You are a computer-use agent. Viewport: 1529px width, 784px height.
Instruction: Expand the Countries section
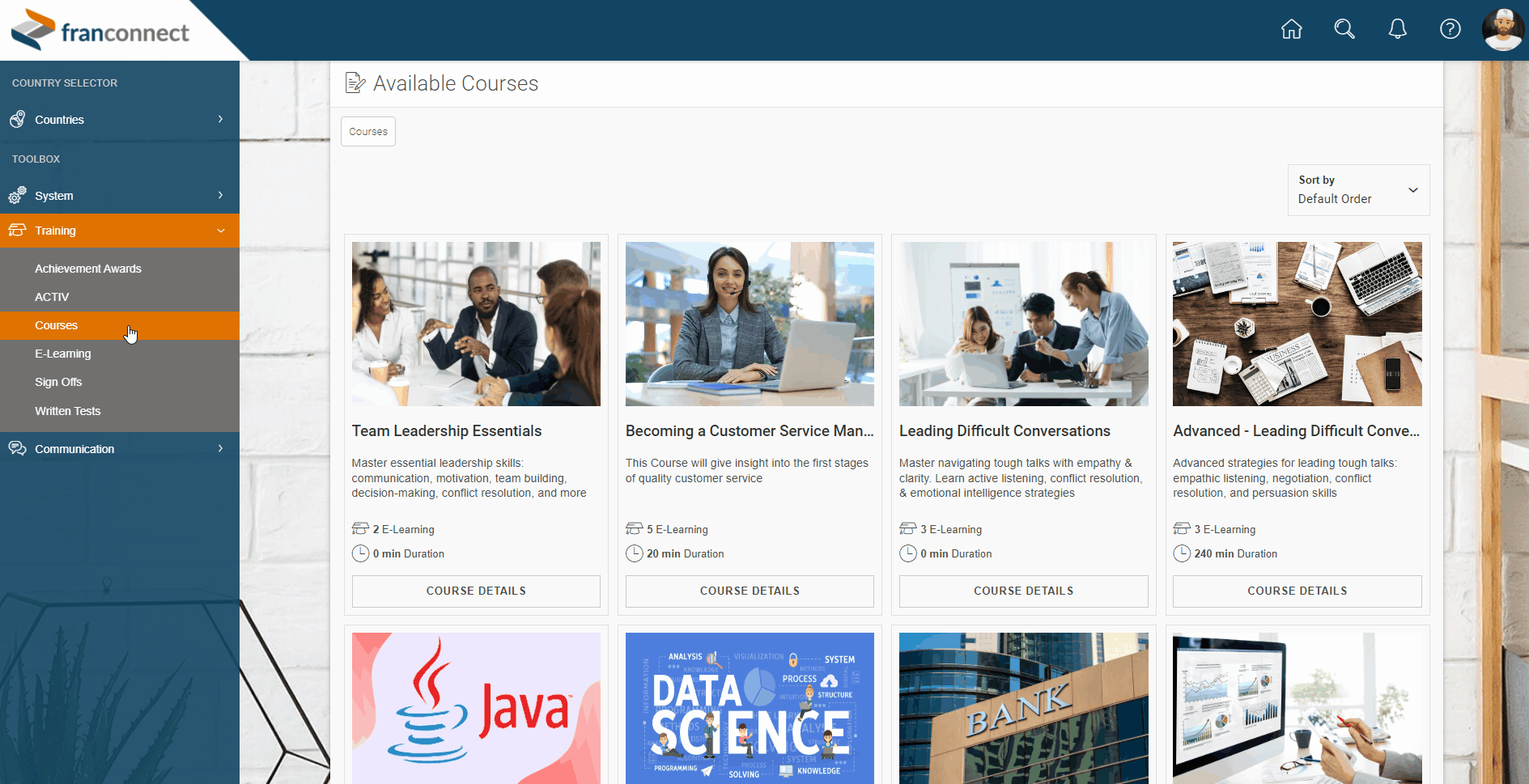[x=220, y=119]
